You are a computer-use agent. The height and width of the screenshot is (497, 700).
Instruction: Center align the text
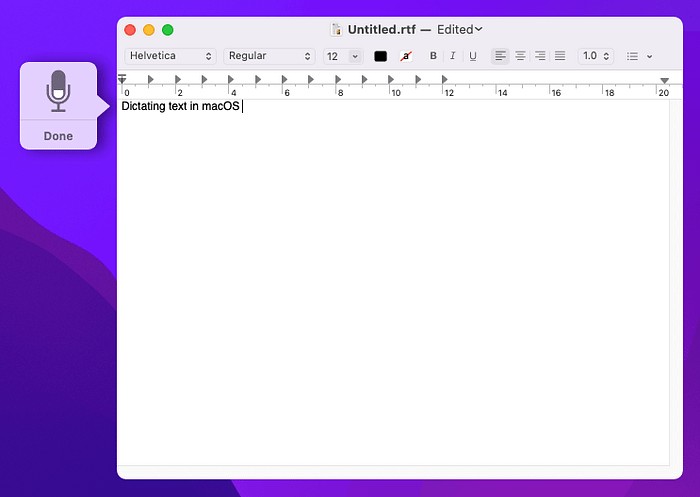click(x=520, y=56)
